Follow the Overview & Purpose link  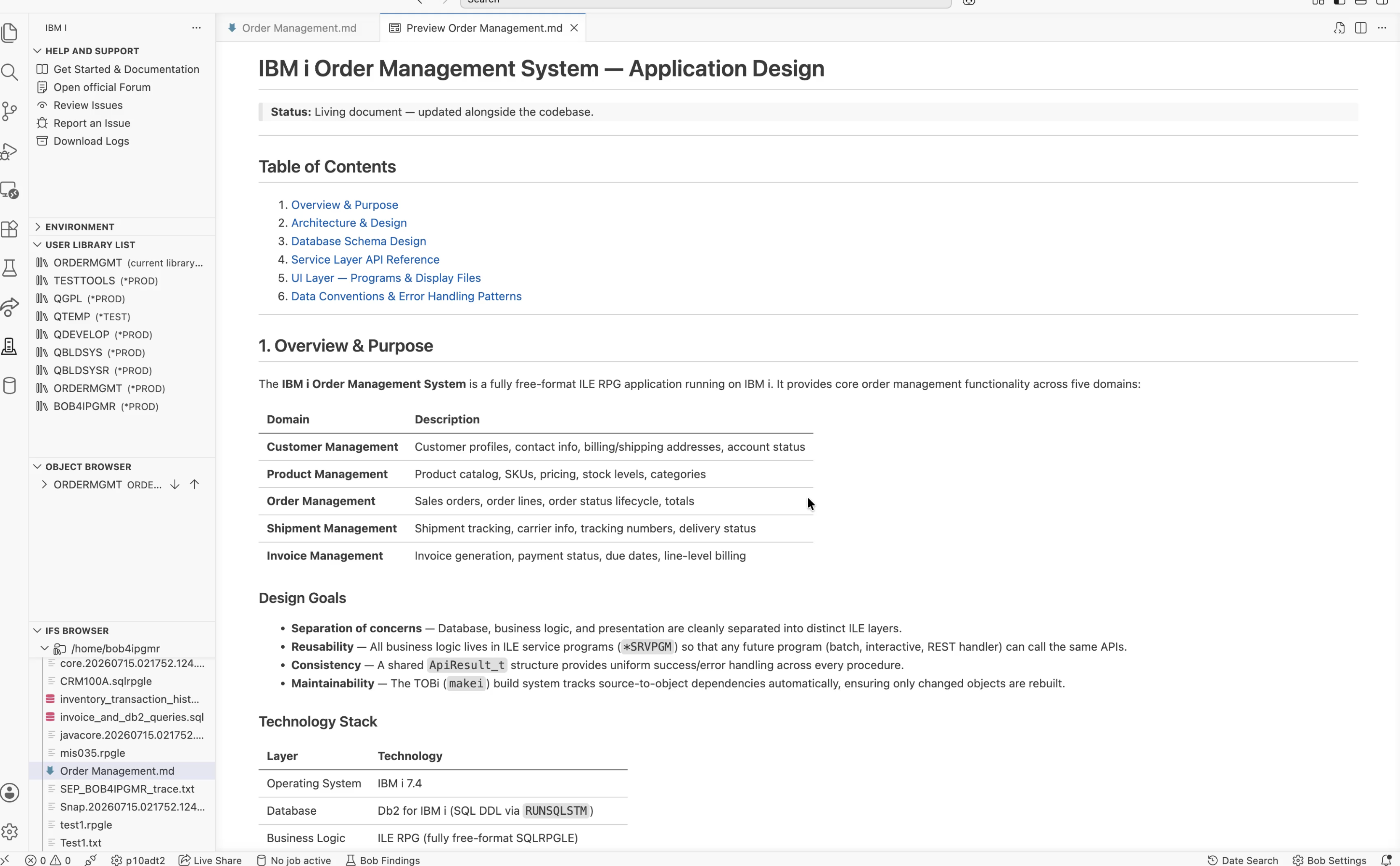[344, 204]
